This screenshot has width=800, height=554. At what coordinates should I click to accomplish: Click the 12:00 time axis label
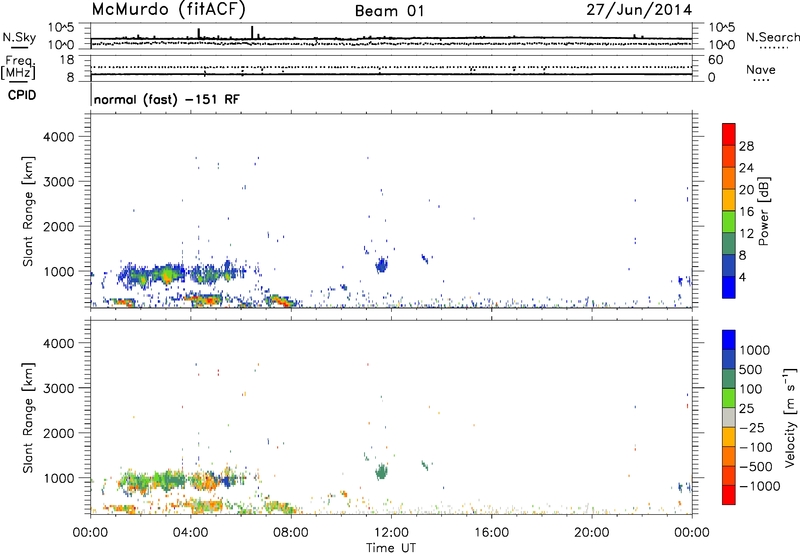pos(391,533)
